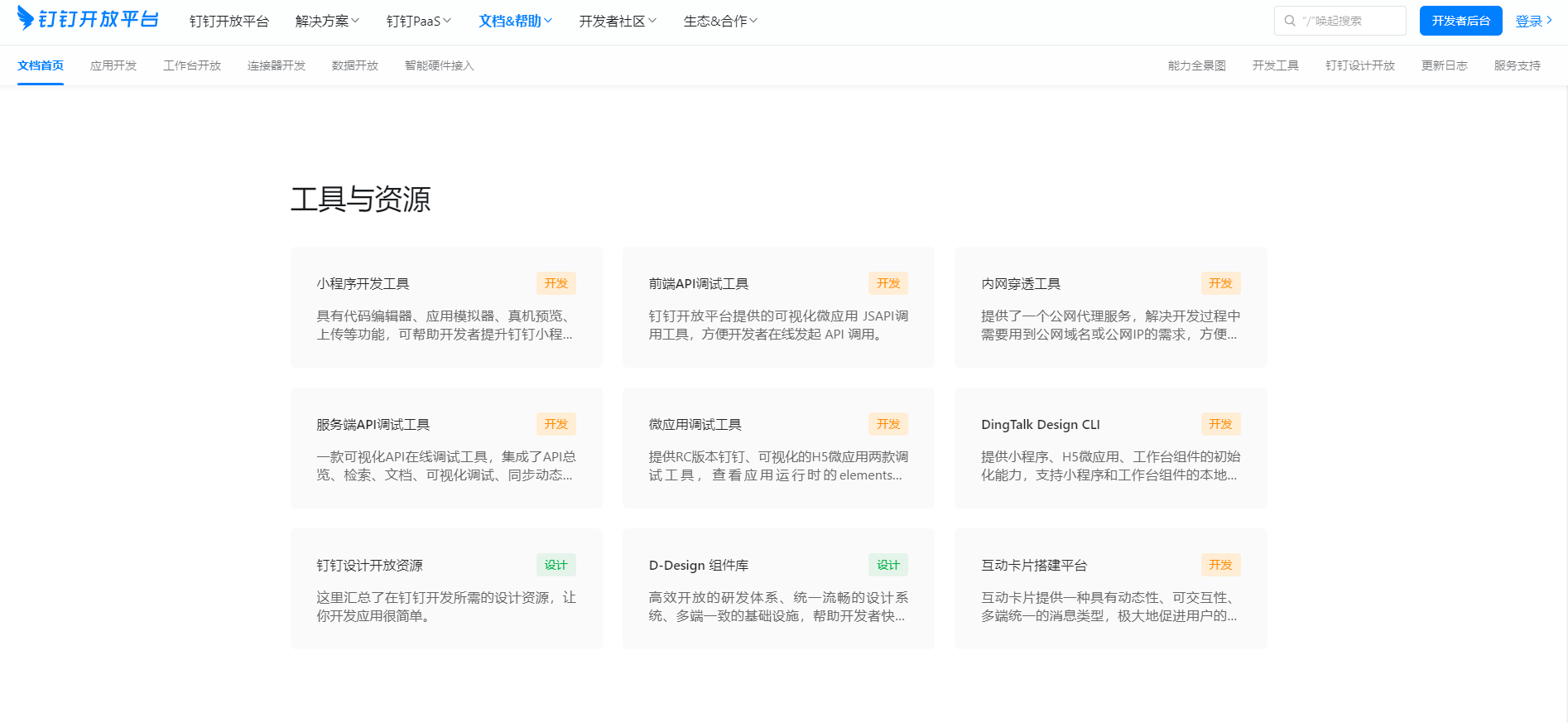1568x723 pixels.
Task: Click the arrow next to 登录
Action: tap(1549, 21)
